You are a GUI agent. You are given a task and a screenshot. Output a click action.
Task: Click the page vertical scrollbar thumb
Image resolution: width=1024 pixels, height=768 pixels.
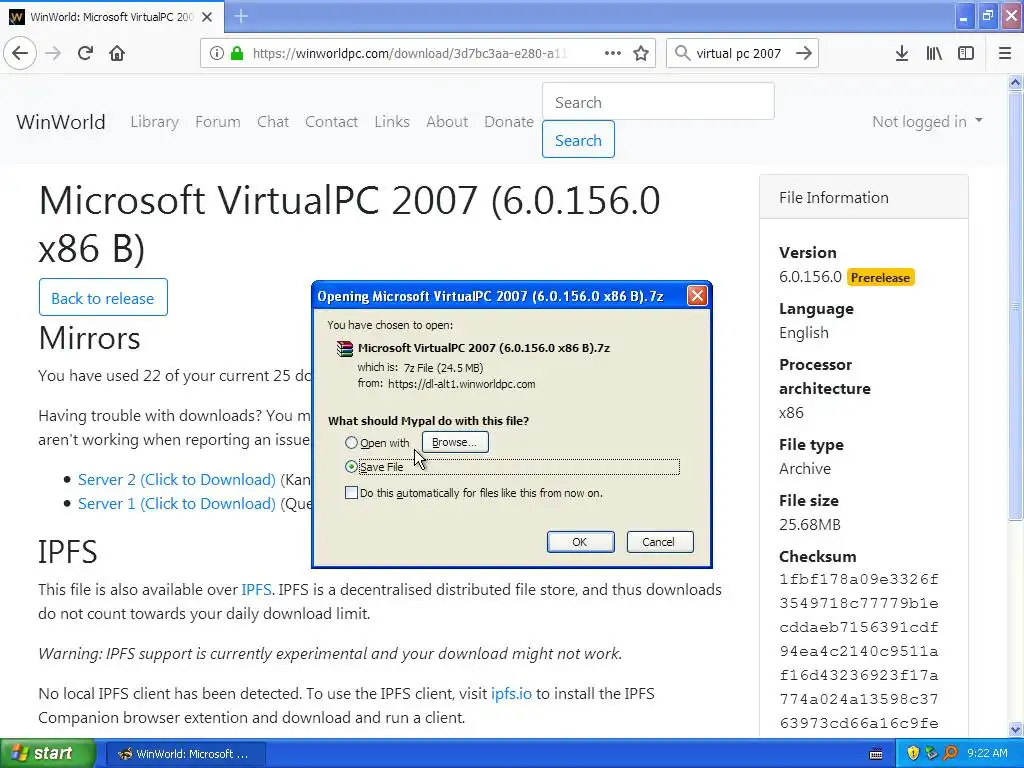(x=1016, y=306)
